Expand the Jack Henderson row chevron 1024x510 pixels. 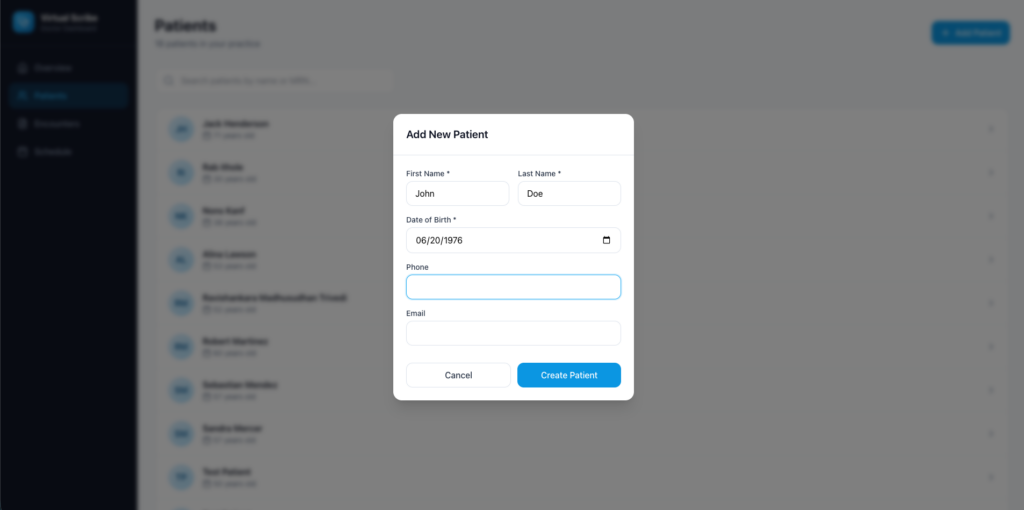click(x=991, y=129)
